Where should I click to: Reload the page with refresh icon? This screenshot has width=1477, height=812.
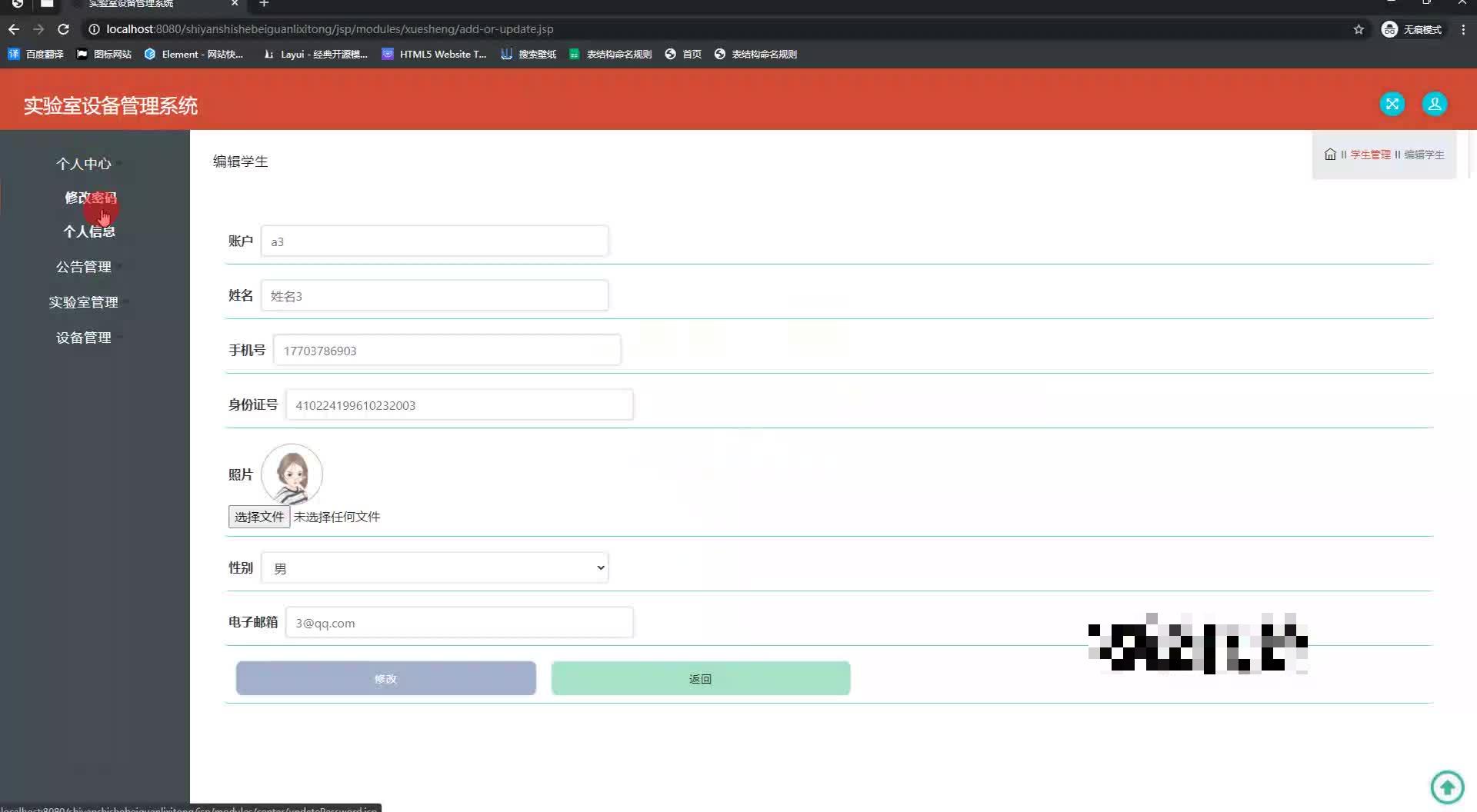(x=64, y=29)
